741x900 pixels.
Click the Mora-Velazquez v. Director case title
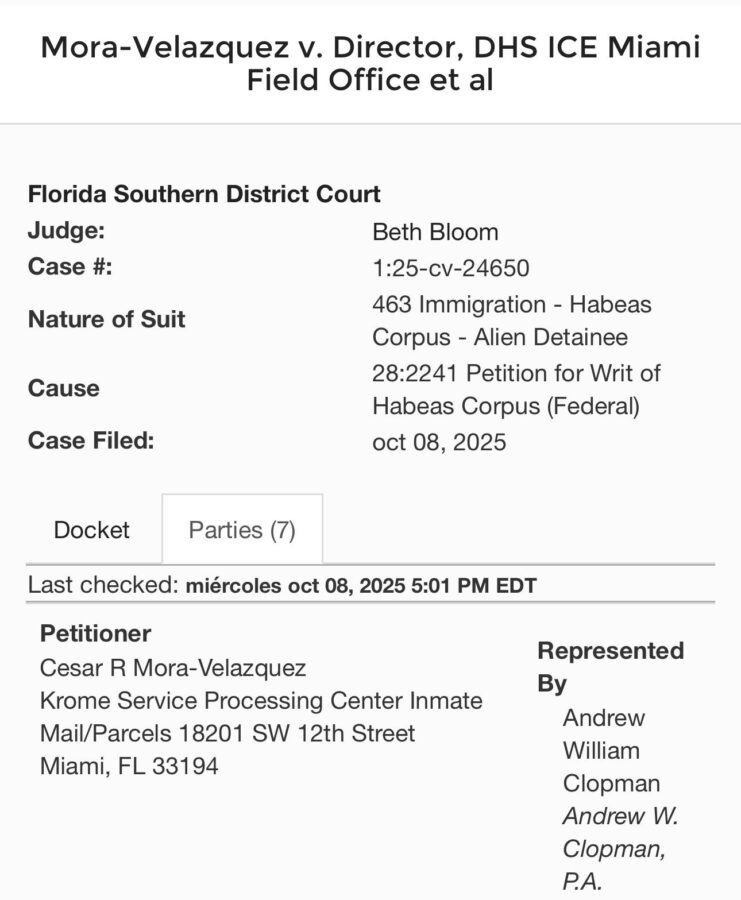[370, 63]
